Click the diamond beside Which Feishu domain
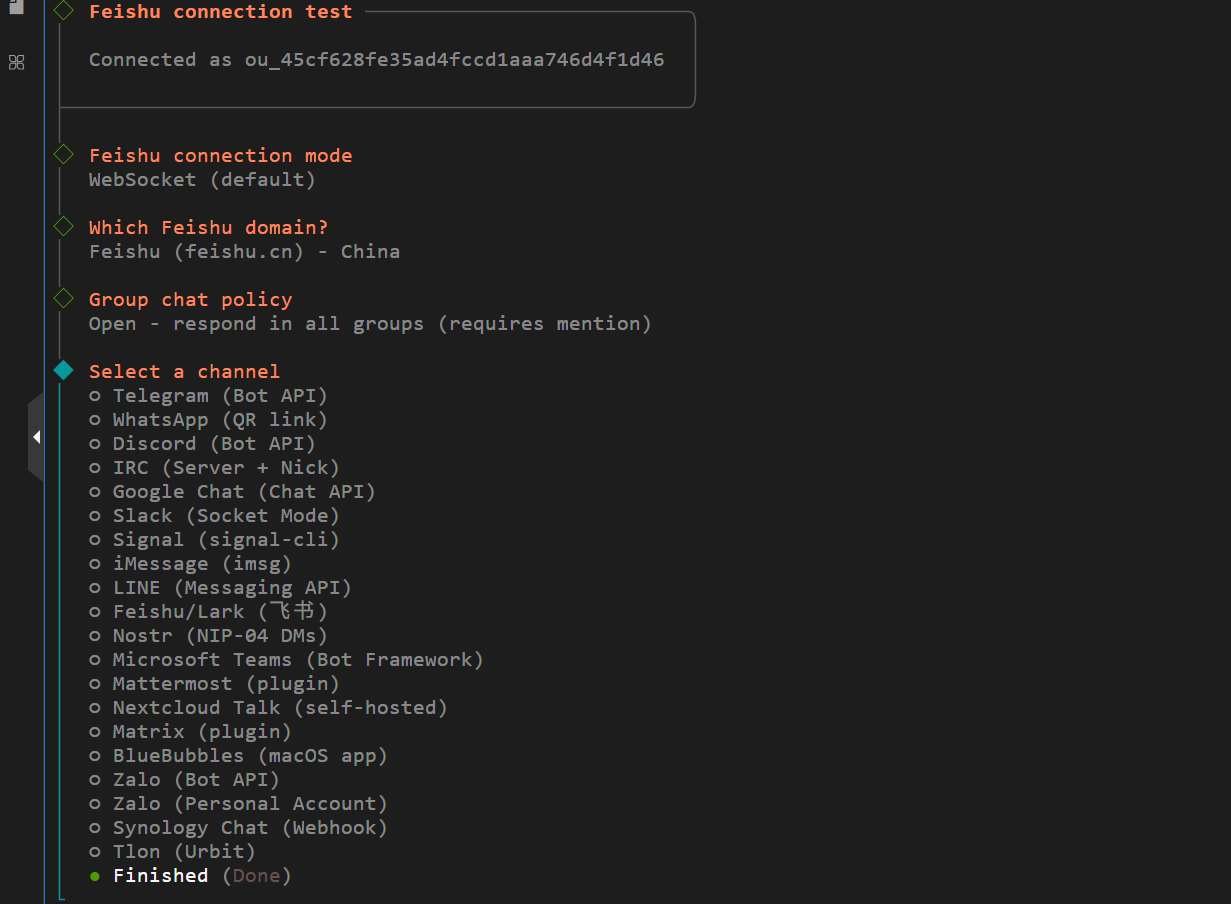1231x904 pixels. pos(63,227)
